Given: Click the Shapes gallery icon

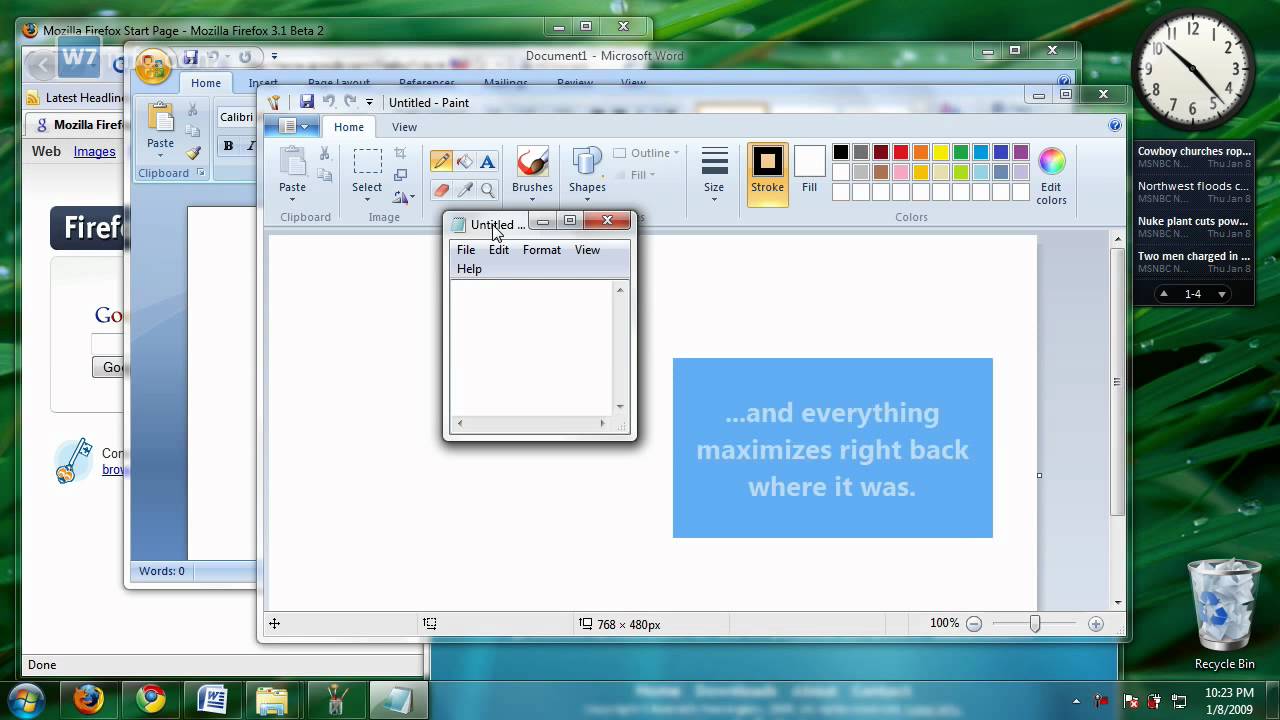Looking at the screenshot, I should coord(587,162).
